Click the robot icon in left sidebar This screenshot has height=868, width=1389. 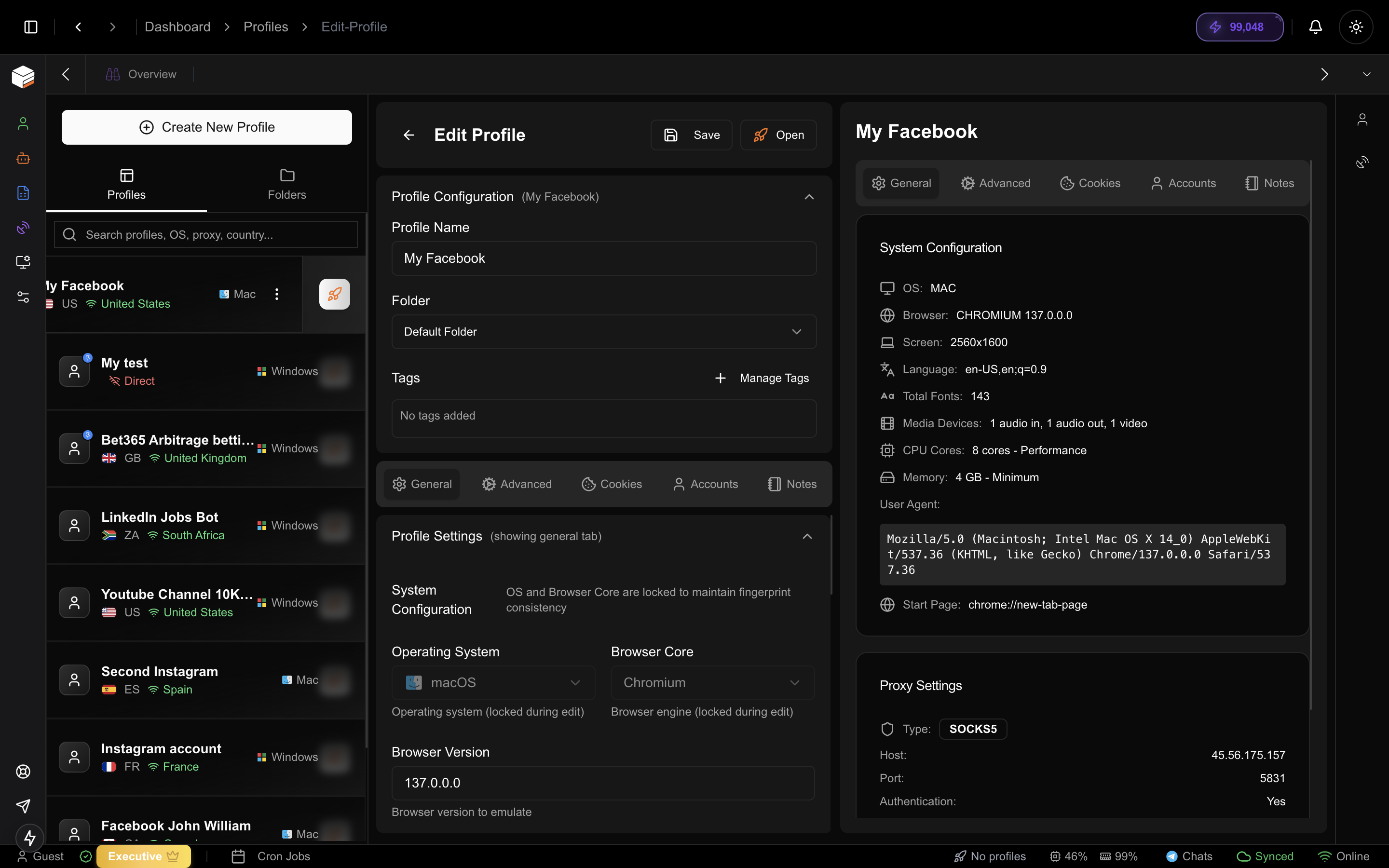pyautogui.click(x=23, y=159)
